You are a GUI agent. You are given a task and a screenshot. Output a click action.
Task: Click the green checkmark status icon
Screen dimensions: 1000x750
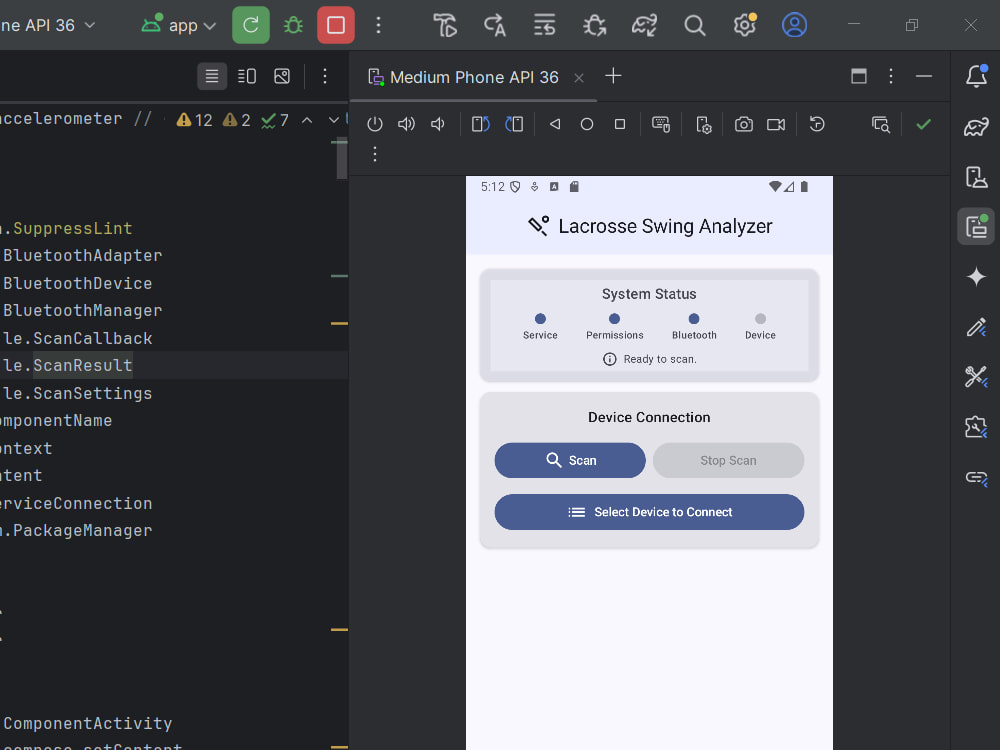pos(923,124)
